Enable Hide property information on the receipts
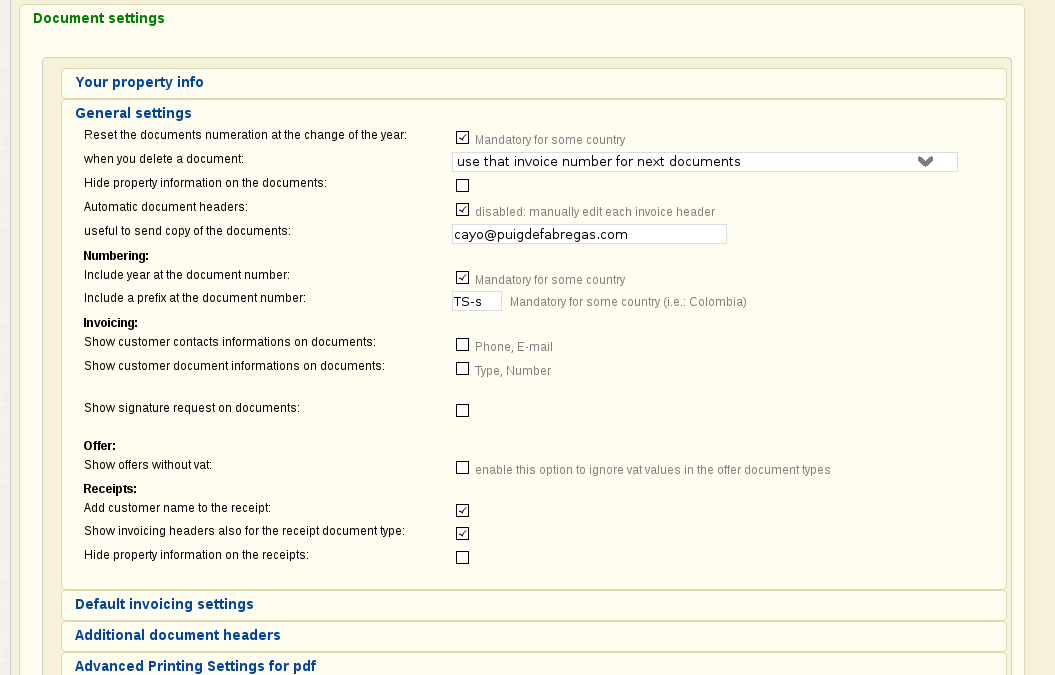 pyautogui.click(x=462, y=557)
